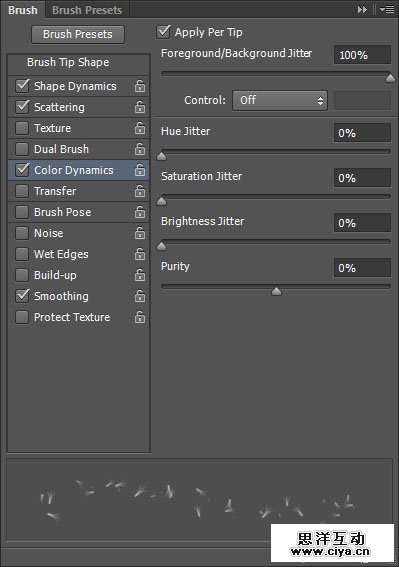
Task: Open the Transfer settings label
Action: tap(55, 191)
